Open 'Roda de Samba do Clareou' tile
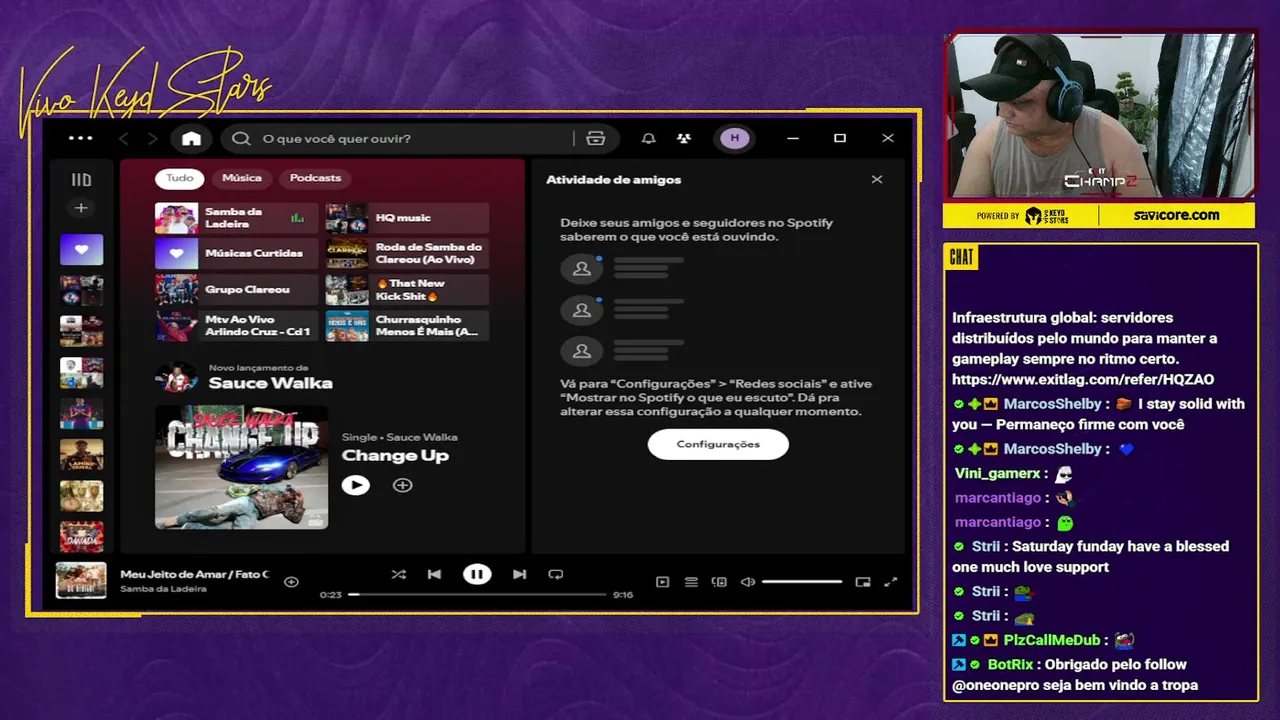 [x=407, y=254]
